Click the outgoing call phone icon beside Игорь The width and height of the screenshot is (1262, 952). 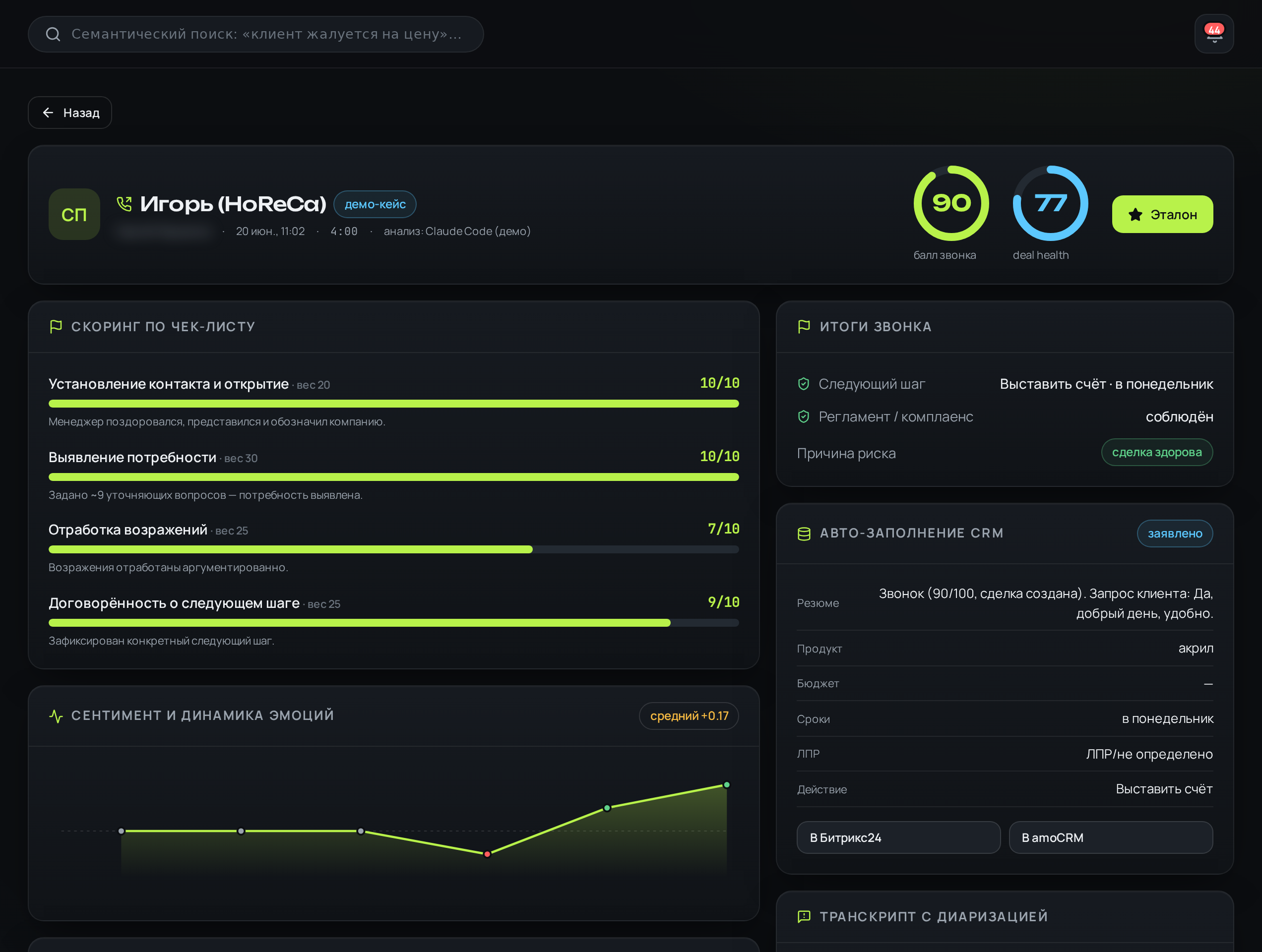124,204
